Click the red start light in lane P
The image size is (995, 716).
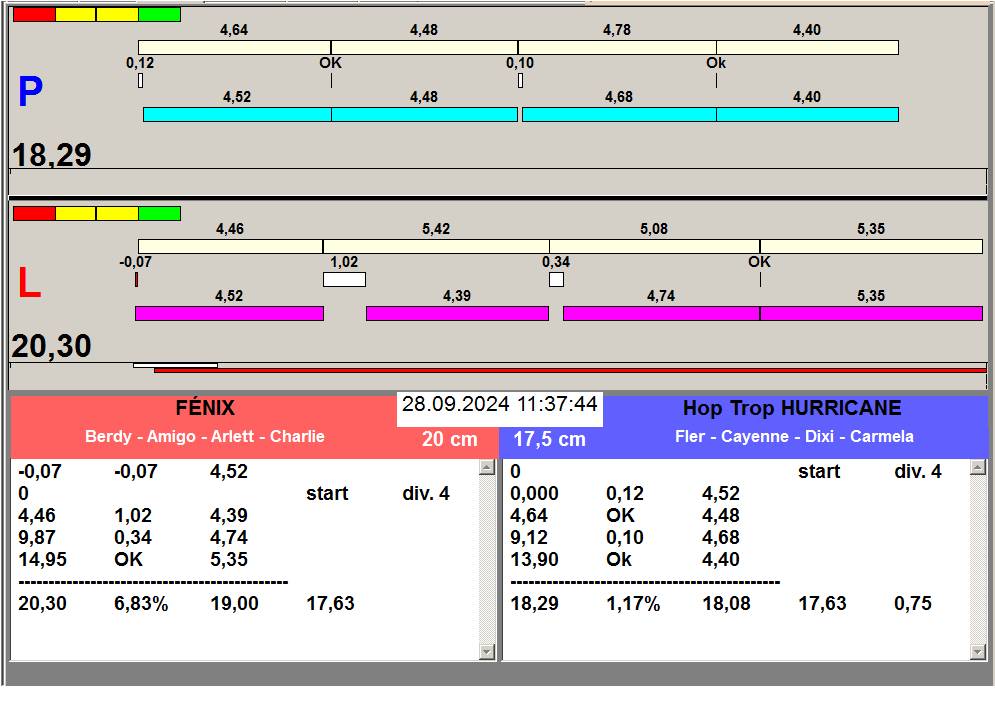click(x=33, y=15)
